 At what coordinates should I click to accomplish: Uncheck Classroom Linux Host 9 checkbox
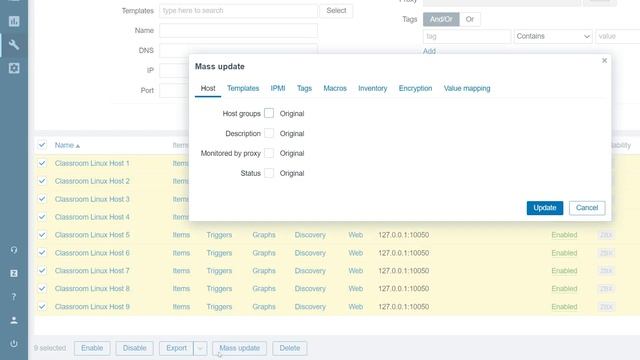tap(42, 307)
